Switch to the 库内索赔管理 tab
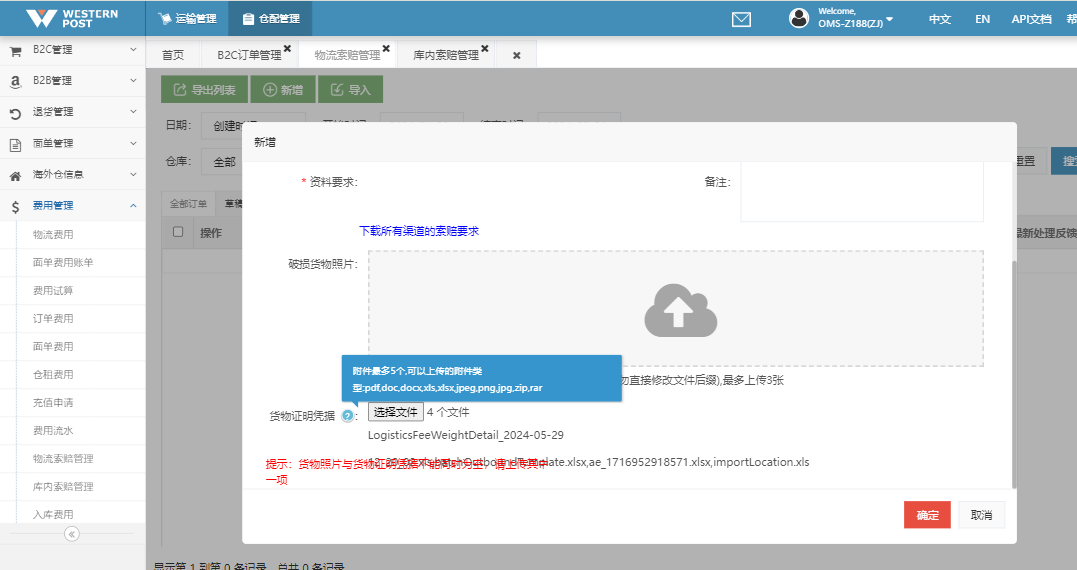The image size is (1077, 570). (x=446, y=55)
